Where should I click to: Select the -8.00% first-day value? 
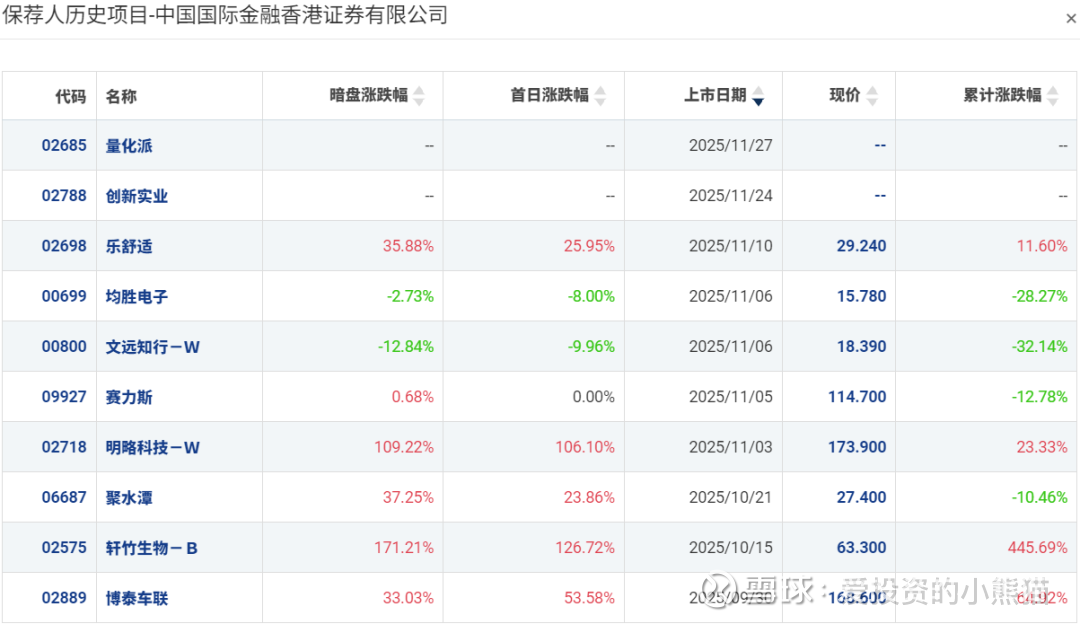tap(591, 296)
